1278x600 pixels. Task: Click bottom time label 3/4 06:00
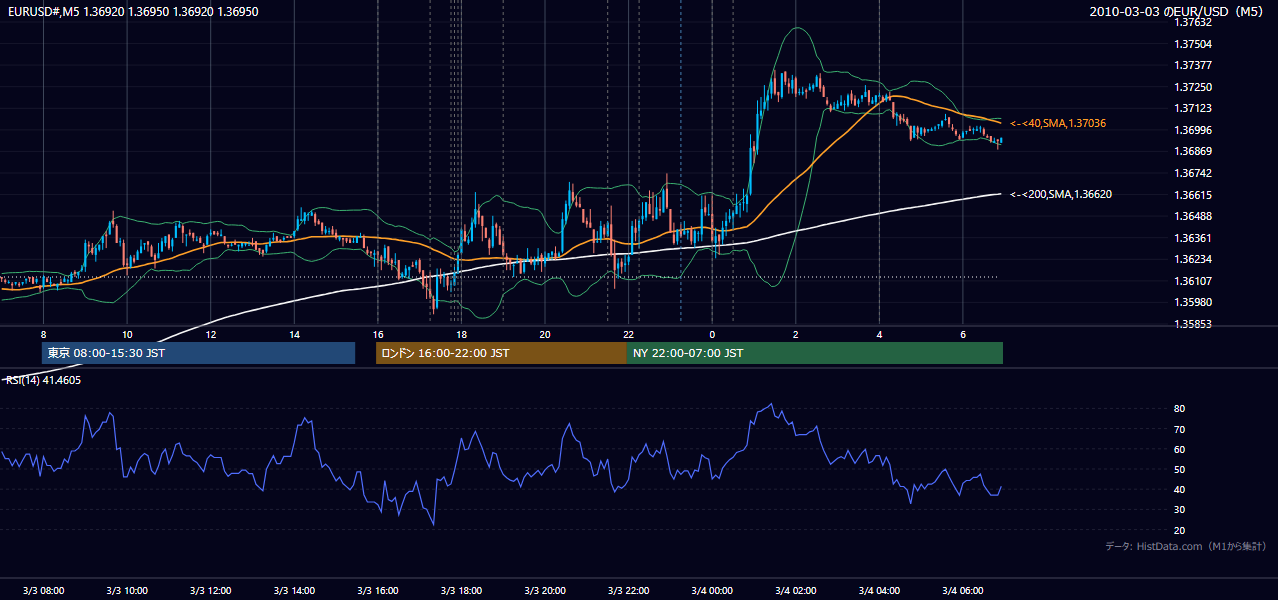pyautogui.click(x=962, y=590)
